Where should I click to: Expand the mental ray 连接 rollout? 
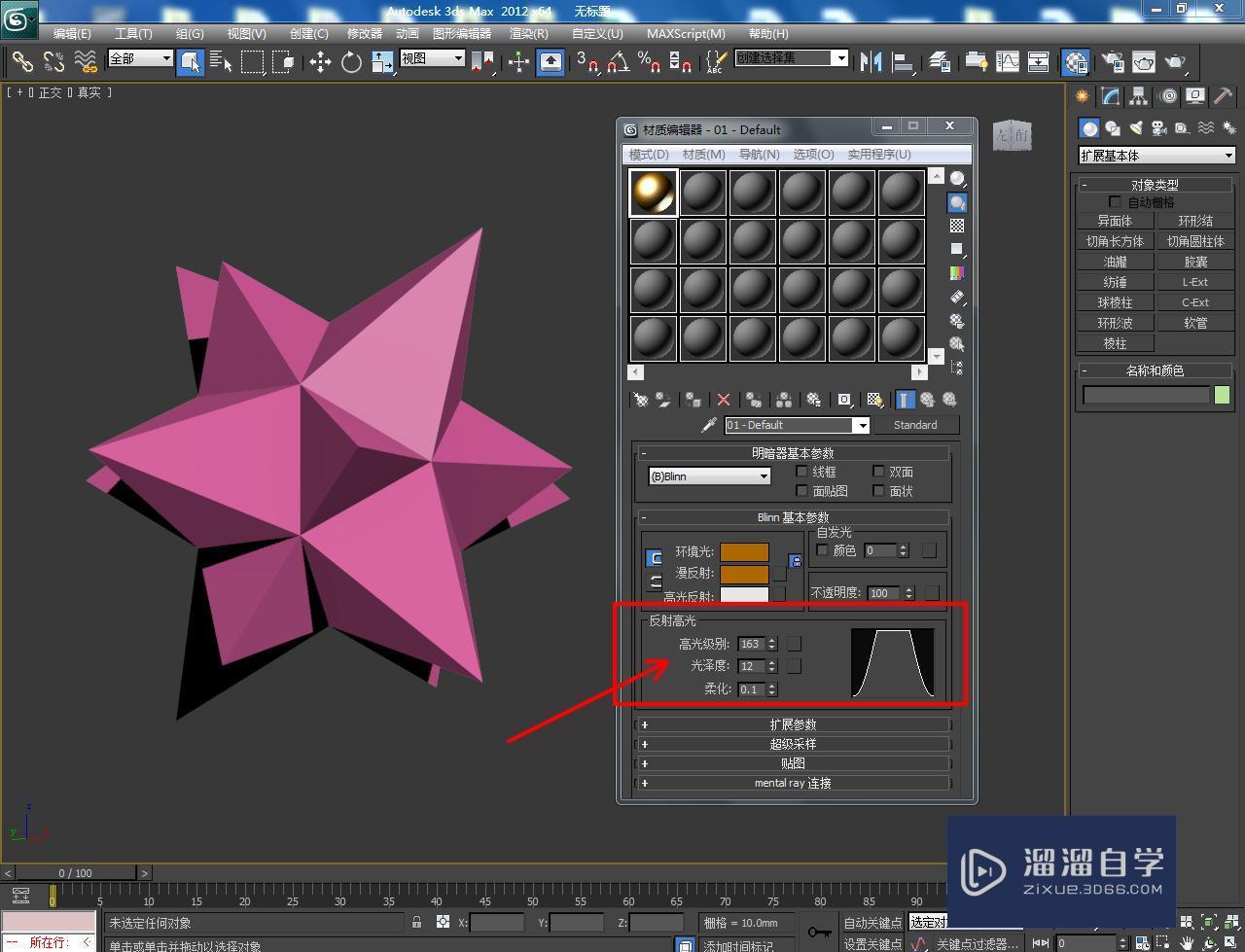793,783
